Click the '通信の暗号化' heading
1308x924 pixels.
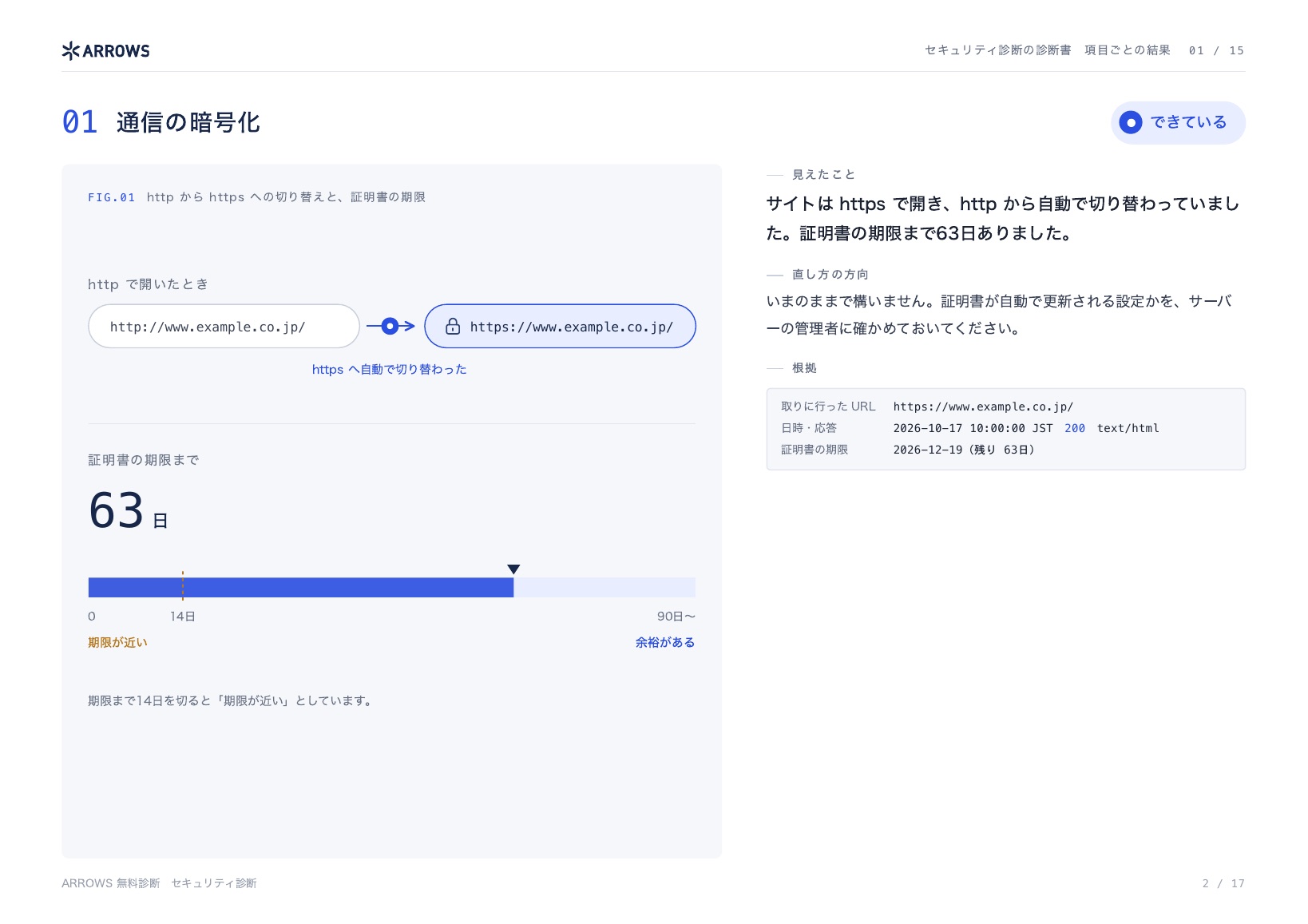188,123
